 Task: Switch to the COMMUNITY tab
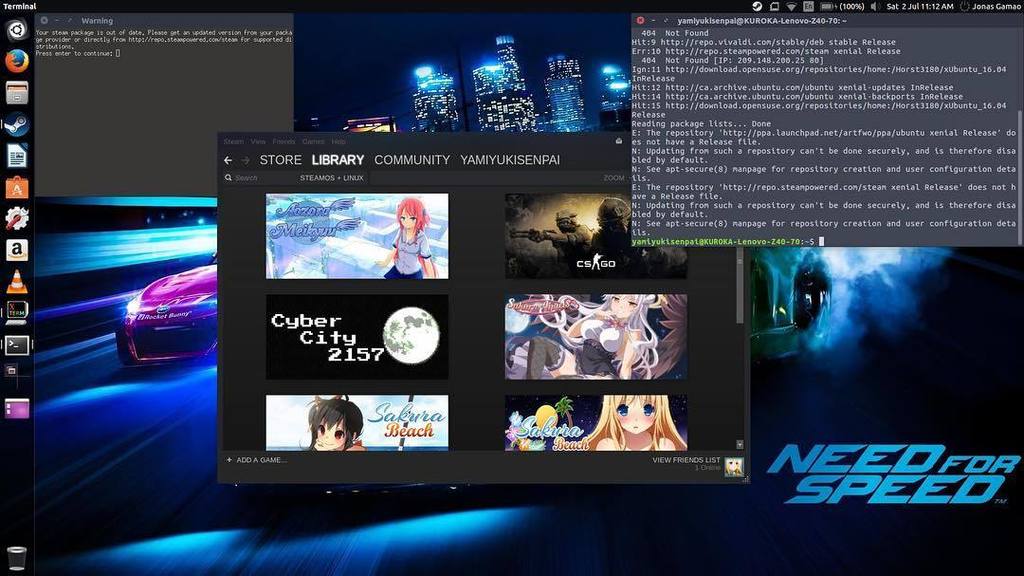pyautogui.click(x=412, y=160)
